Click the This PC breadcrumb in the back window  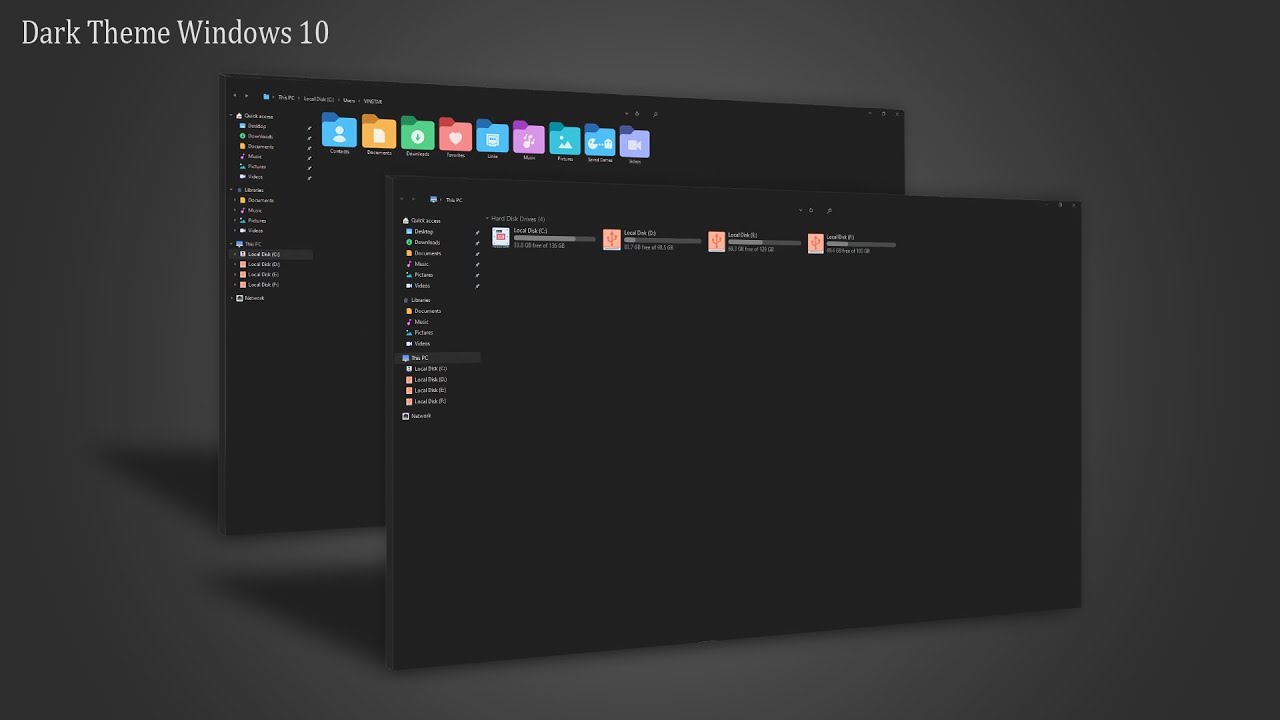286,98
